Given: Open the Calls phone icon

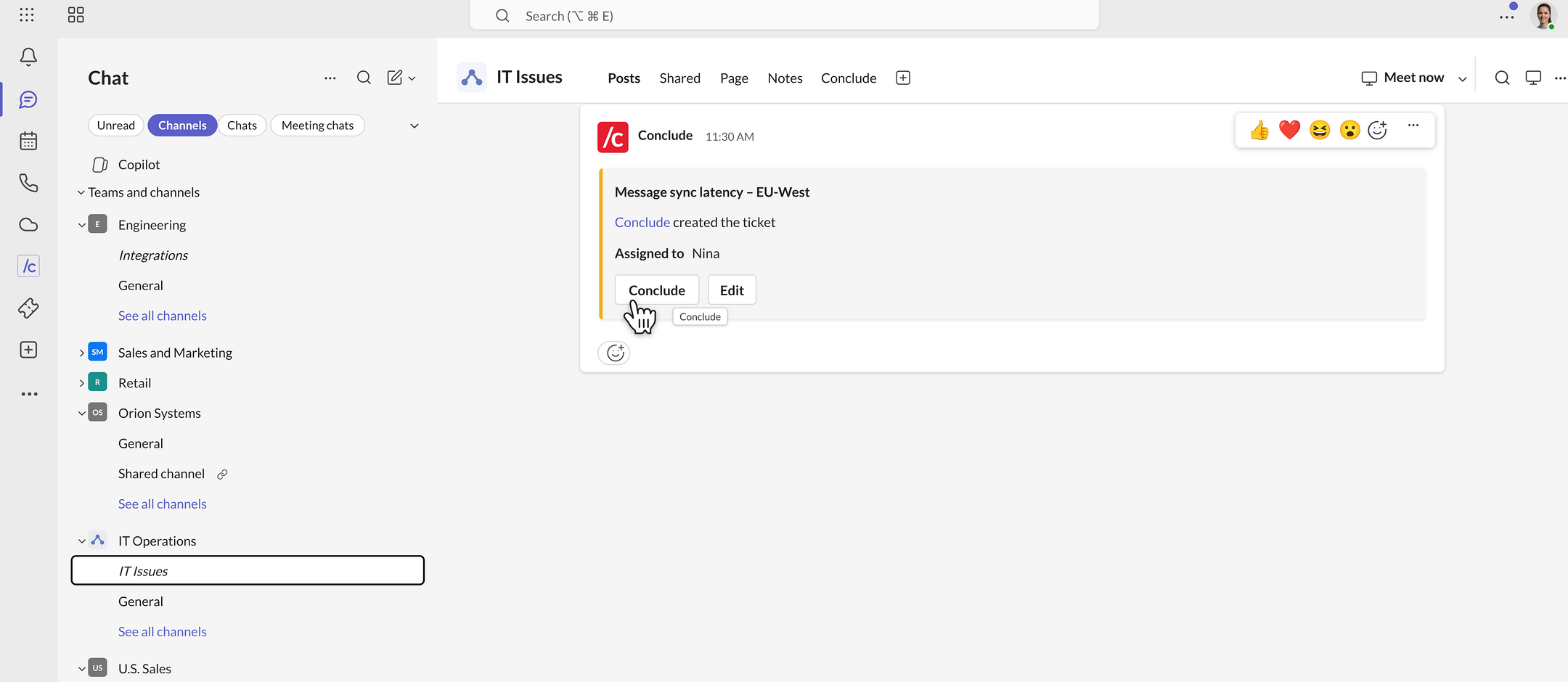Looking at the screenshot, I should pyautogui.click(x=28, y=183).
